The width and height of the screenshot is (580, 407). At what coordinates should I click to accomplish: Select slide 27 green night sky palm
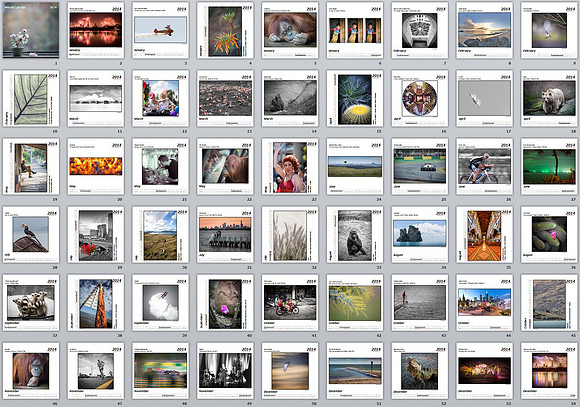(x=549, y=166)
